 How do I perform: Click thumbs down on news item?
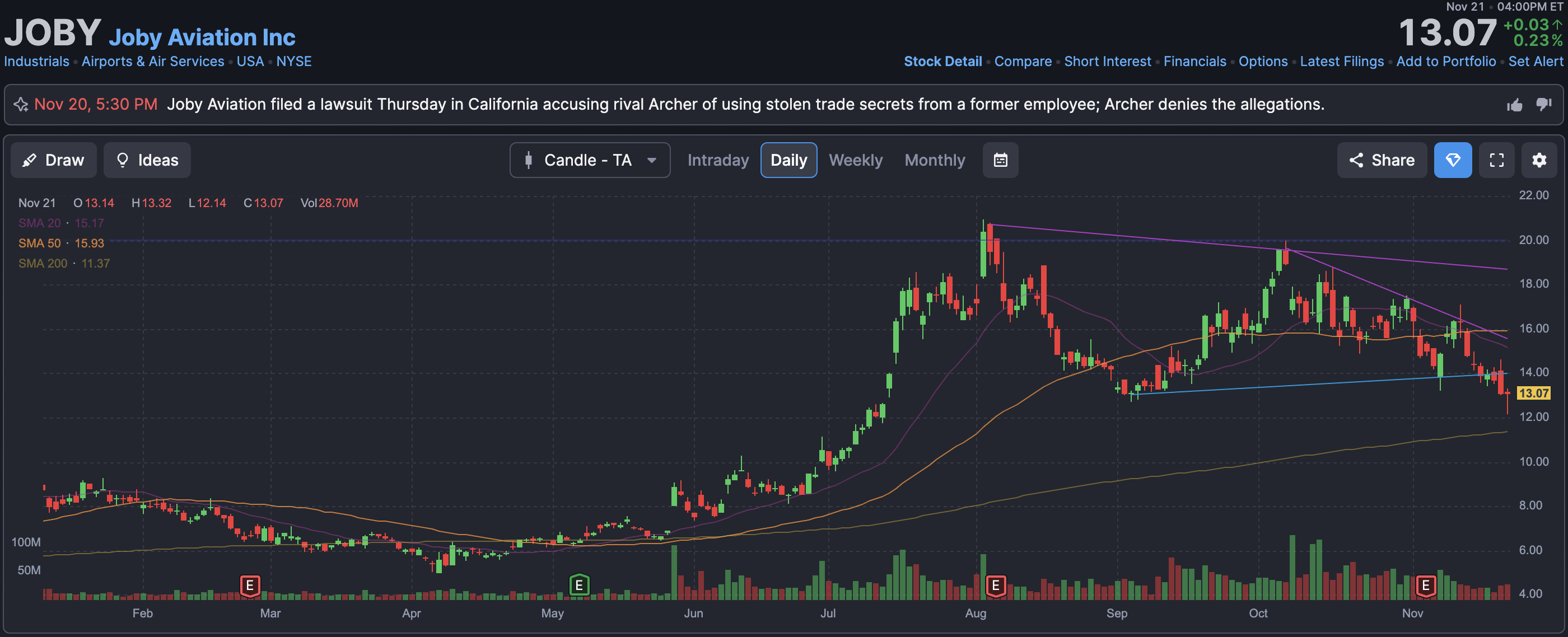click(1544, 105)
